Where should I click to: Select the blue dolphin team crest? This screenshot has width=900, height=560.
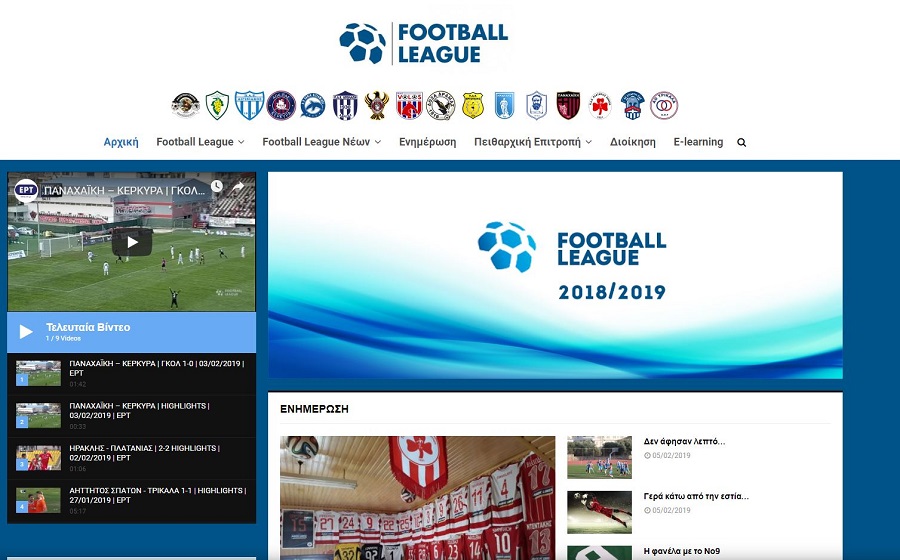tap(313, 106)
